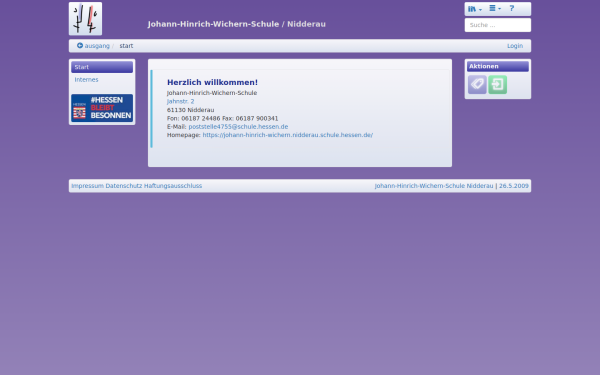
Task: Open the Datenschutz footer link
Action: pyautogui.click(x=124, y=186)
